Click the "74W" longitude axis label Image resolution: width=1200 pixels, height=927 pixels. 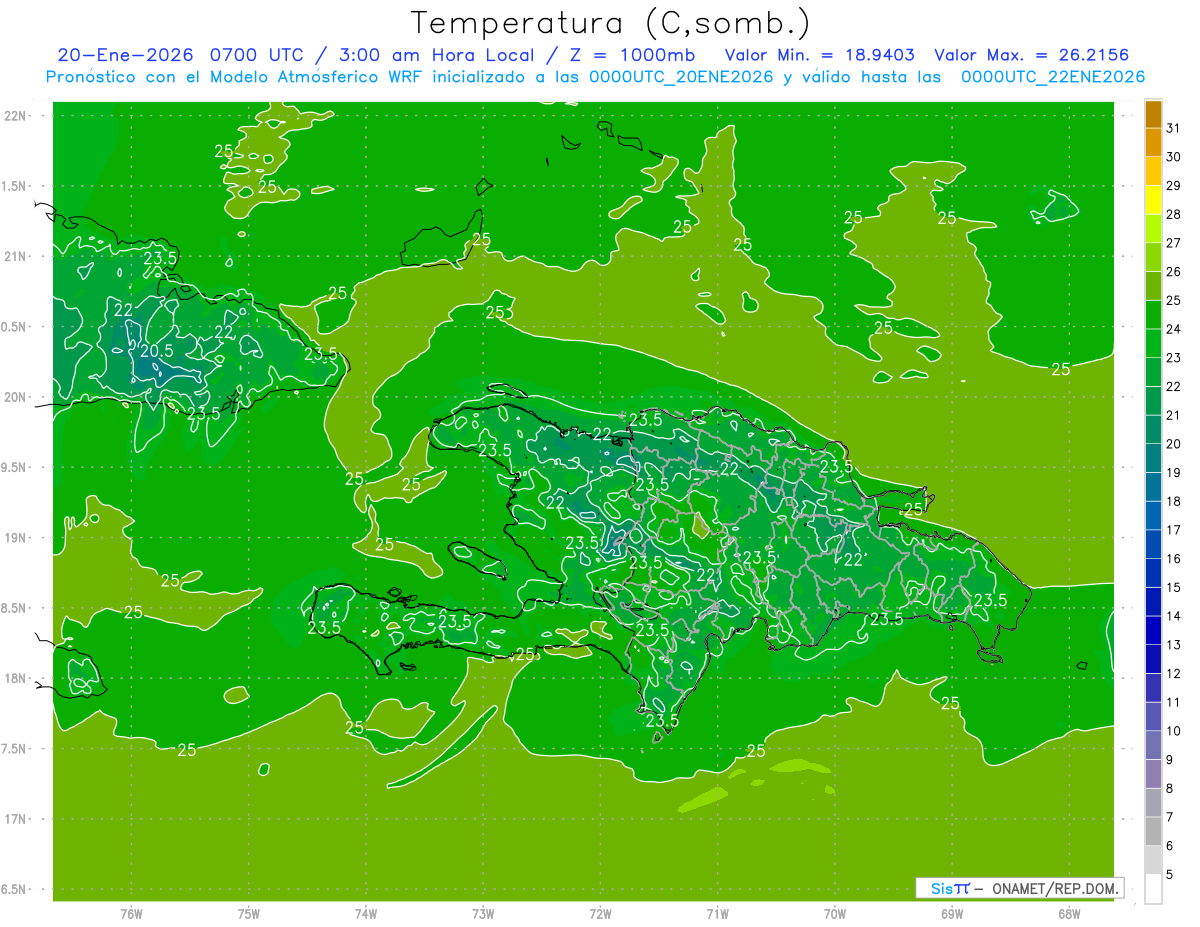coord(365,914)
